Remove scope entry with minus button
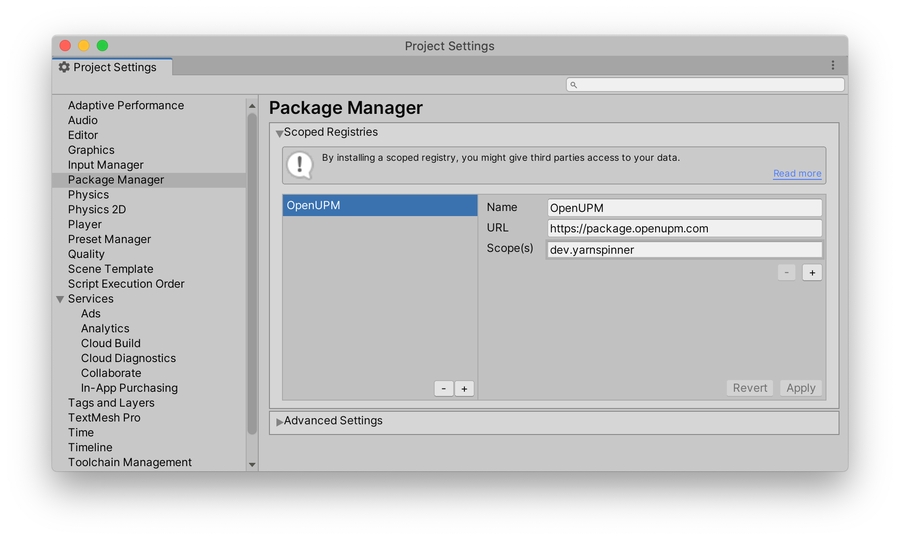Viewport: 900px width, 540px height. pos(787,273)
